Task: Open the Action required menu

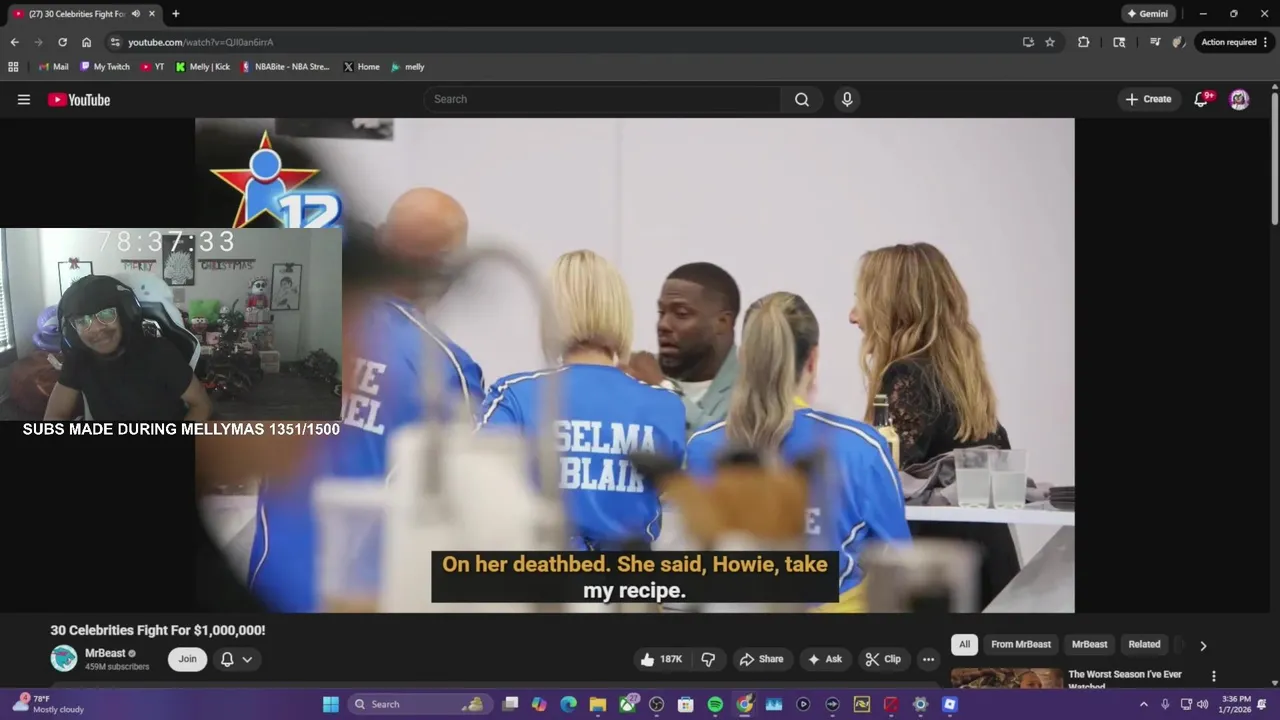Action: click(1233, 42)
